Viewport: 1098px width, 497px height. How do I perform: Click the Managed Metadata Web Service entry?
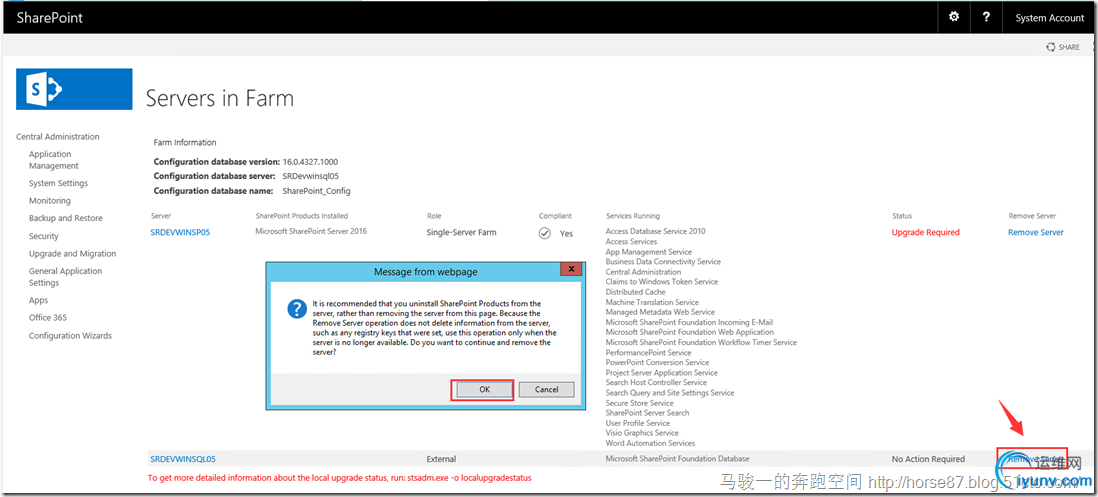click(660, 312)
